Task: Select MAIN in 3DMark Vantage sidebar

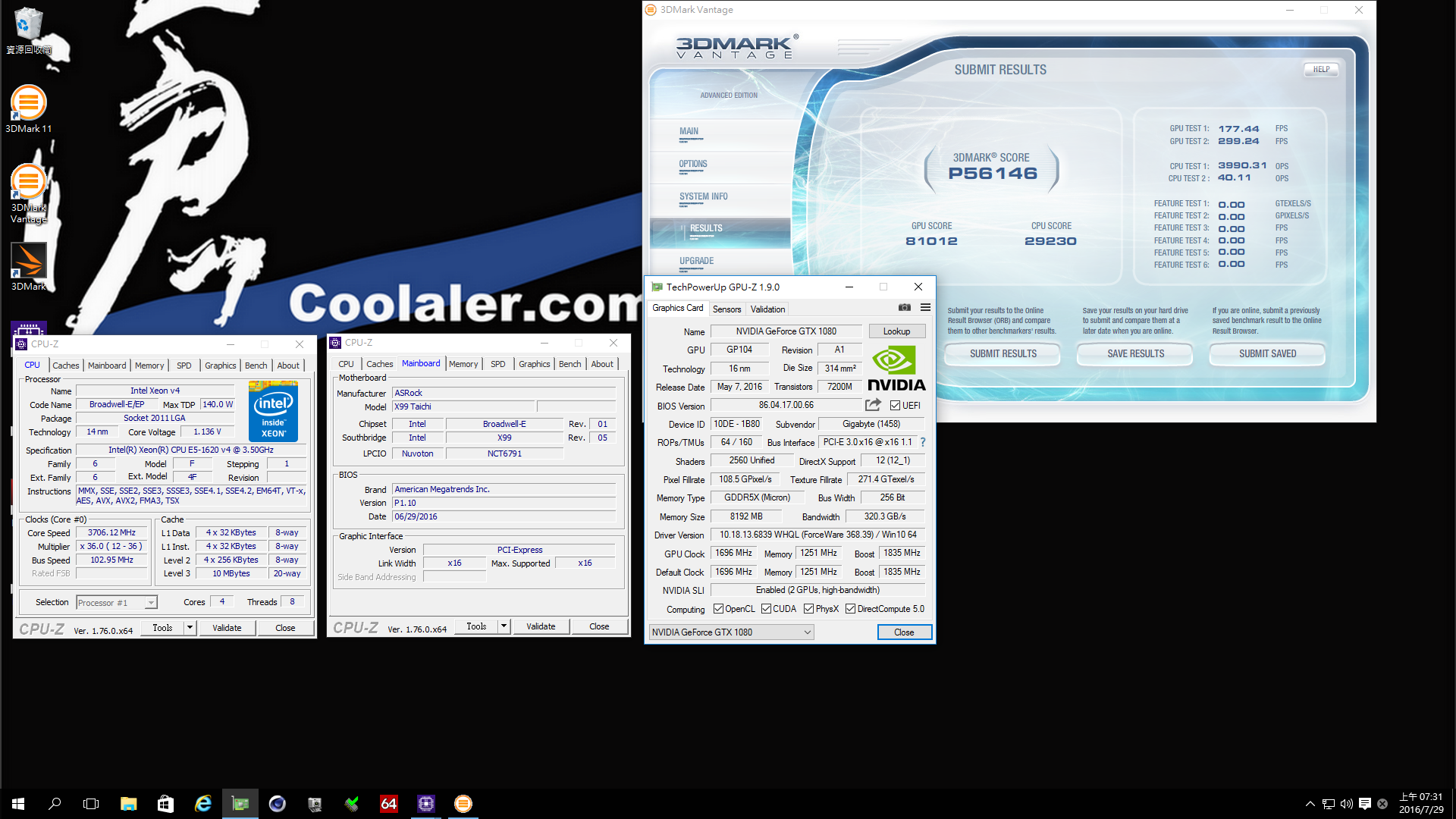Action: [x=689, y=132]
